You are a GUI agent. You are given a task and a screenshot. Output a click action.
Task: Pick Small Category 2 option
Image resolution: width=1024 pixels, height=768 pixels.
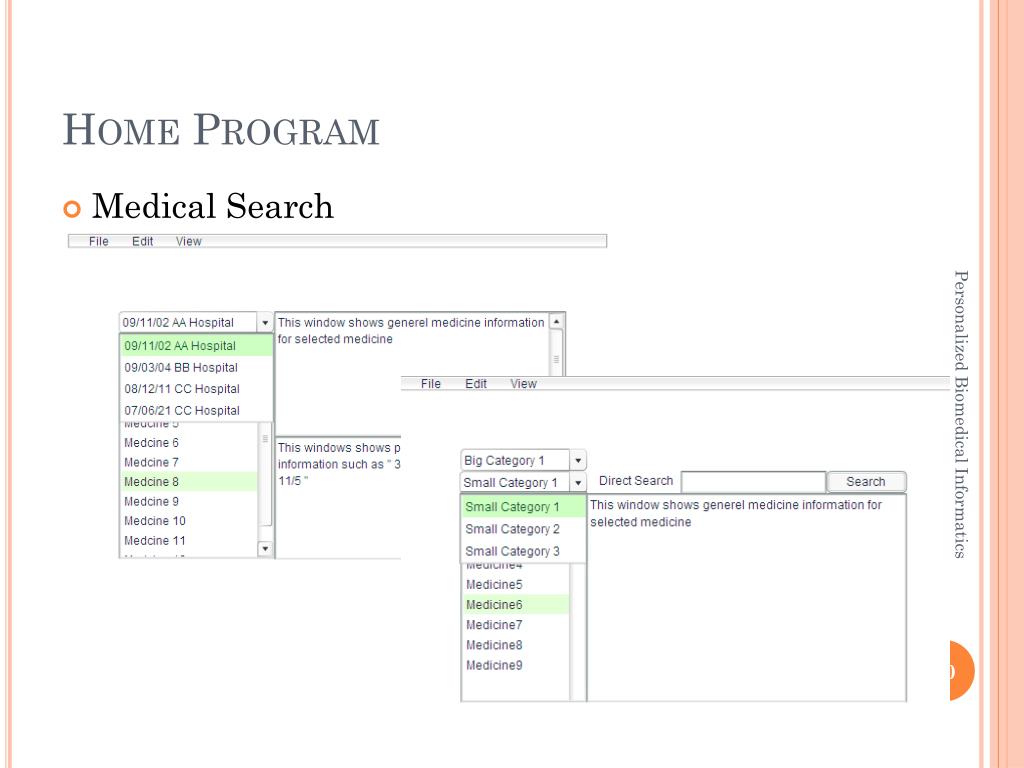(x=523, y=528)
